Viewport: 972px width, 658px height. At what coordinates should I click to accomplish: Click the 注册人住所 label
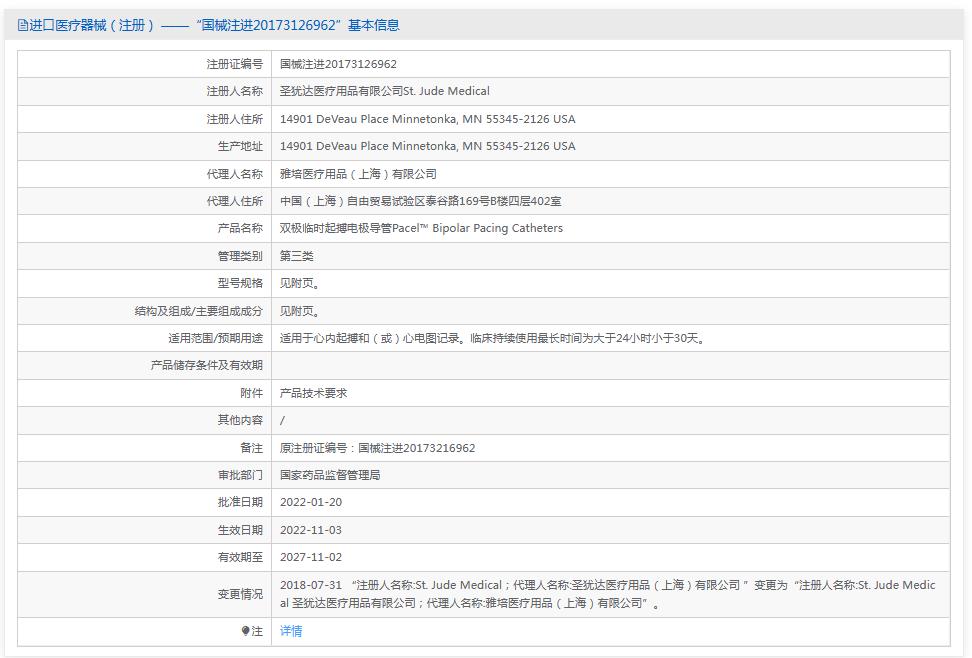[x=234, y=119]
